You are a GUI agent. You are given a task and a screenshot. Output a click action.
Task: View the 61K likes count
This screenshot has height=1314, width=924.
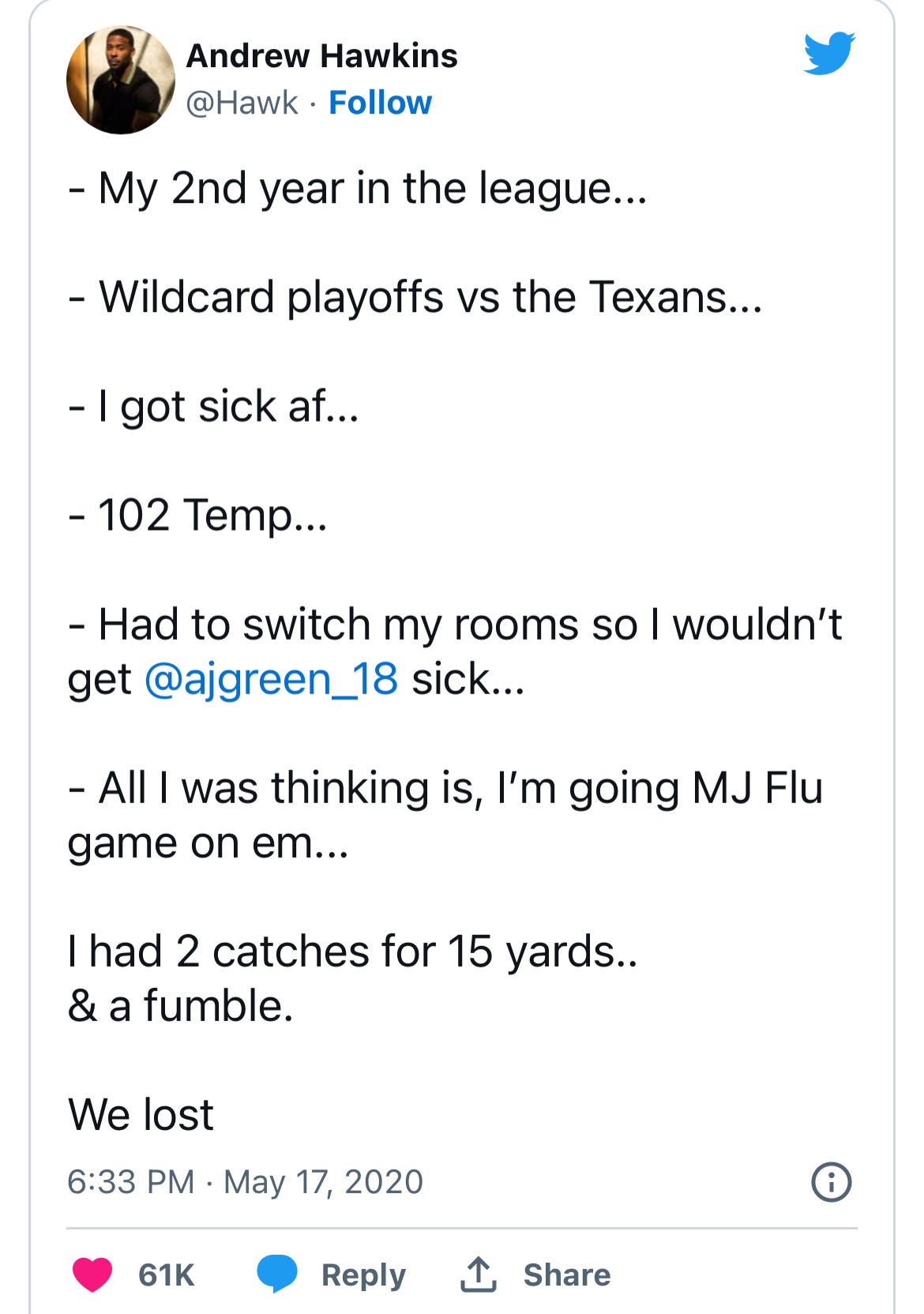click(166, 1275)
